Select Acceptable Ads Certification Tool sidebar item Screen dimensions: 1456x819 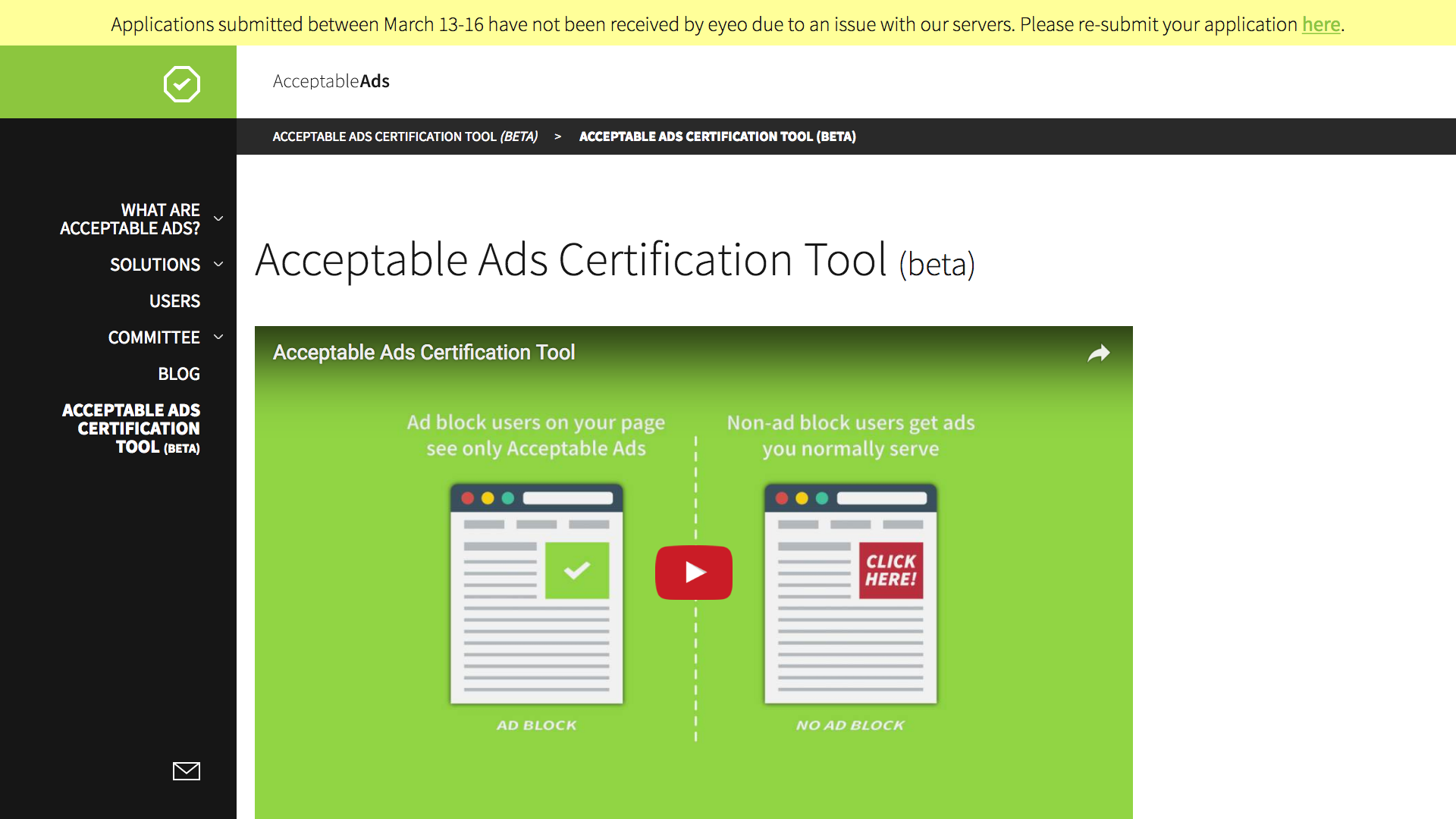pyautogui.click(x=131, y=428)
